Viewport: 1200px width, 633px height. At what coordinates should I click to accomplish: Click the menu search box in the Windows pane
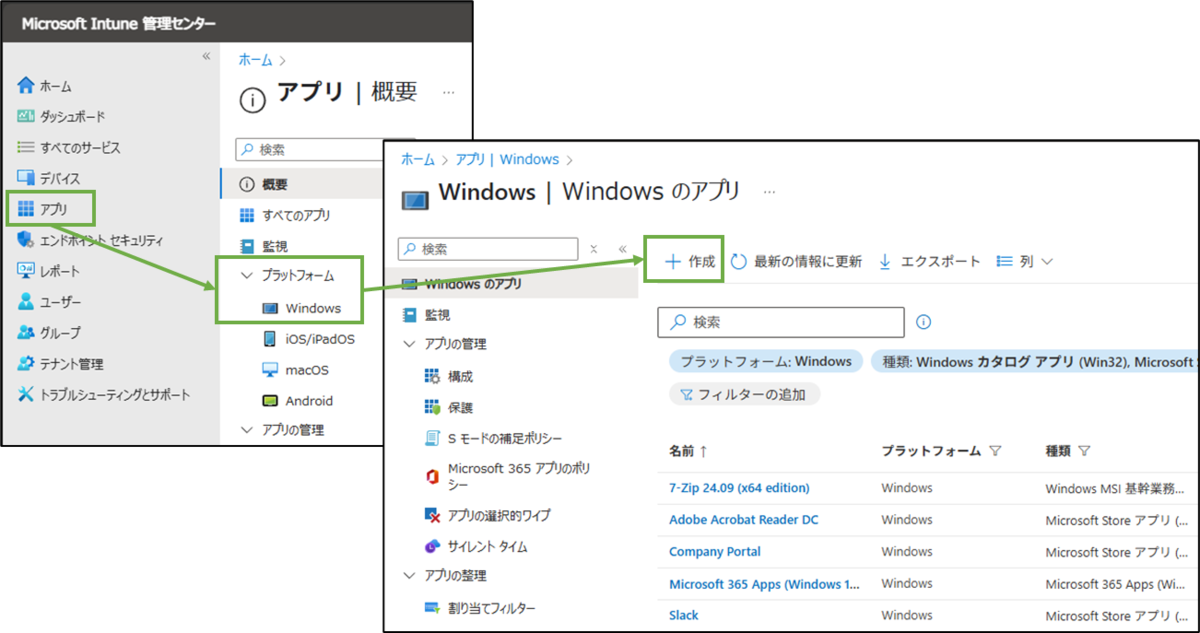click(488, 249)
